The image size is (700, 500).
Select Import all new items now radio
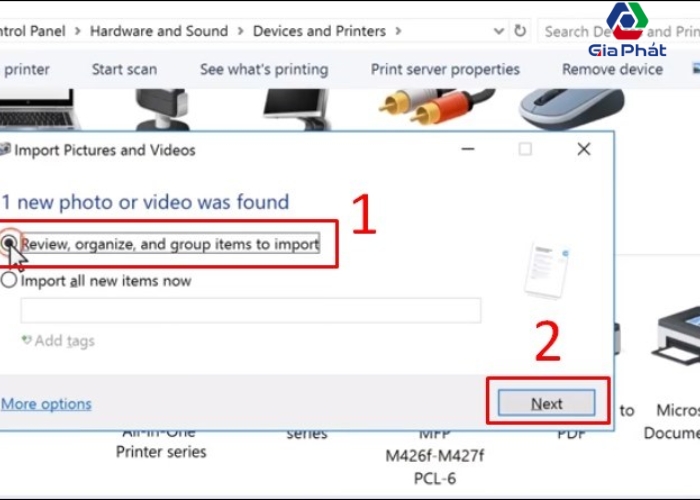pyautogui.click(x=8, y=280)
